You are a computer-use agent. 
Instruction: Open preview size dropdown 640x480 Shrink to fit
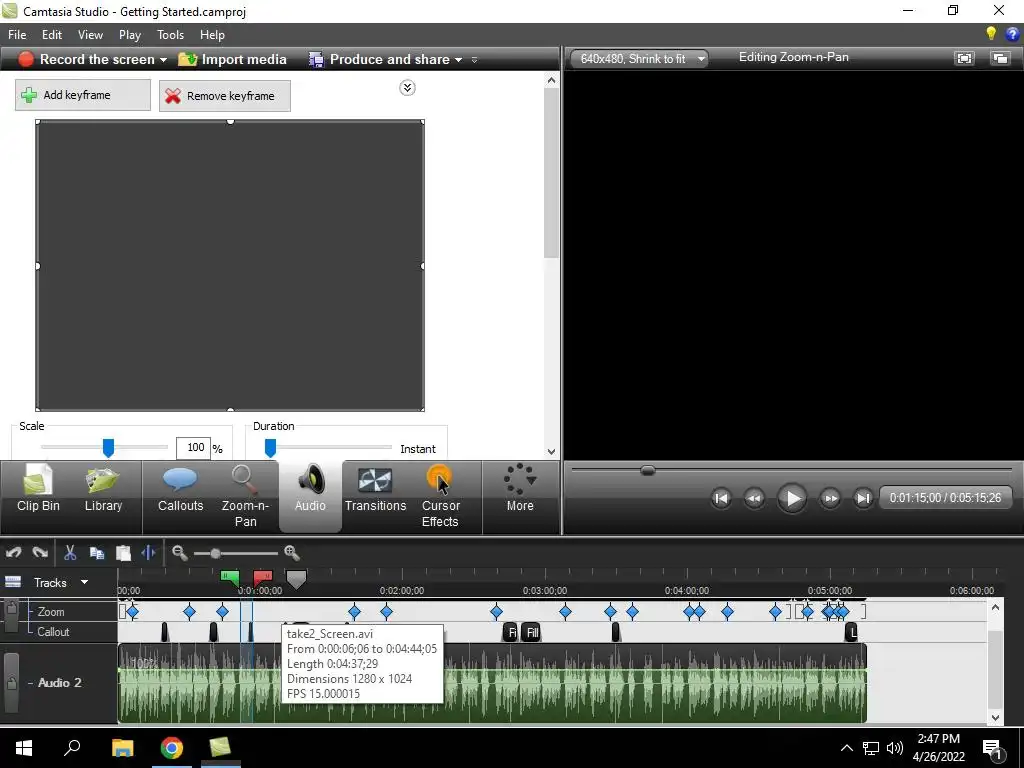pyautogui.click(x=640, y=59)
